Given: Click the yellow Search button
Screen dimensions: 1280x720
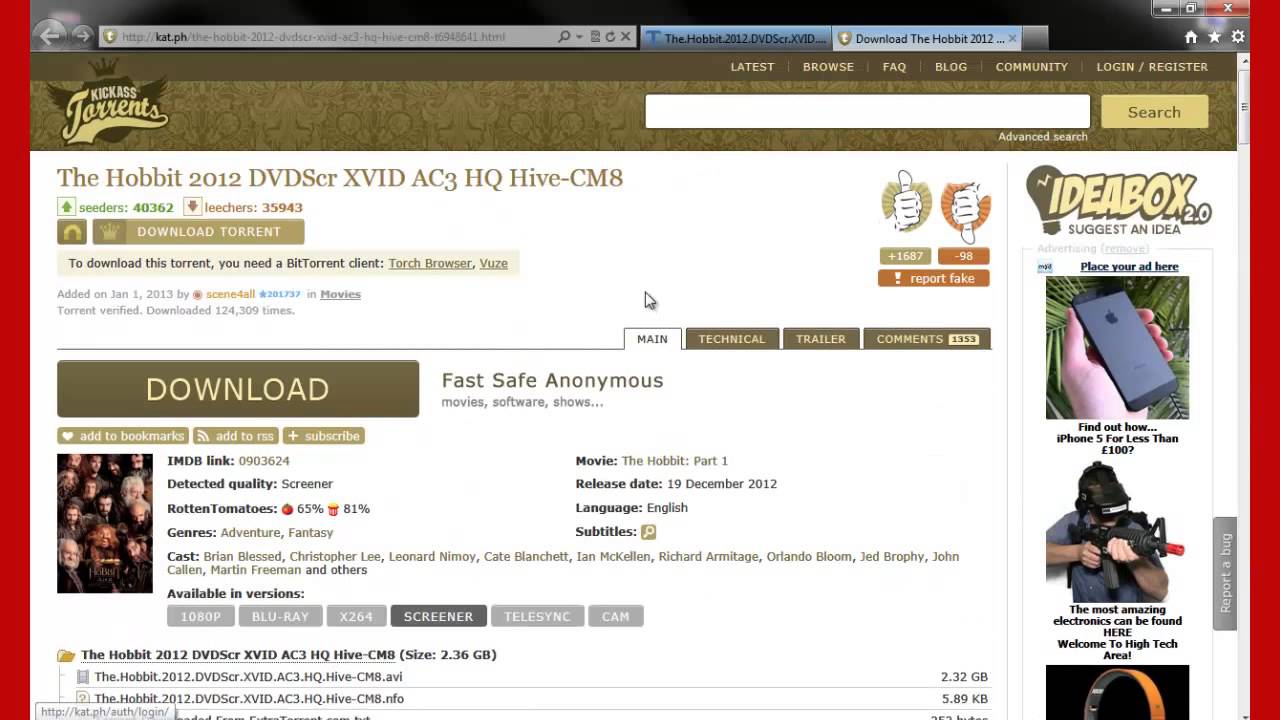Looking at the screenshot, I should pos(1154,112).
